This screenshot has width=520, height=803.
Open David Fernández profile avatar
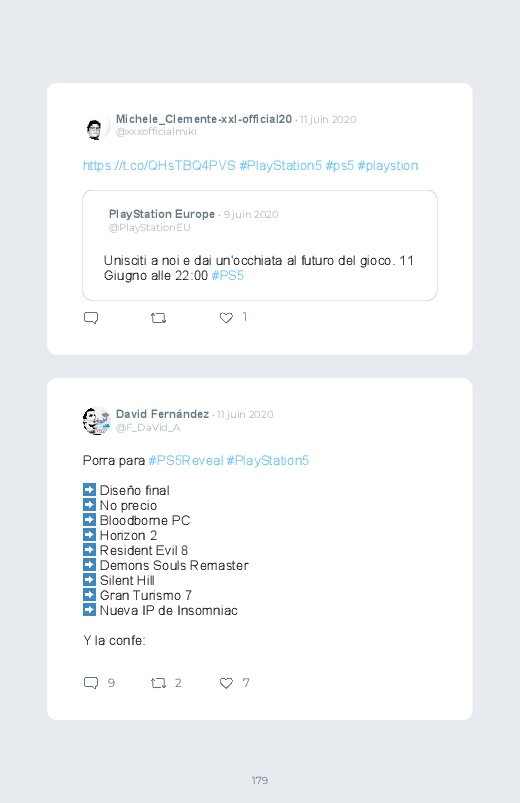[x=97, y=421]
